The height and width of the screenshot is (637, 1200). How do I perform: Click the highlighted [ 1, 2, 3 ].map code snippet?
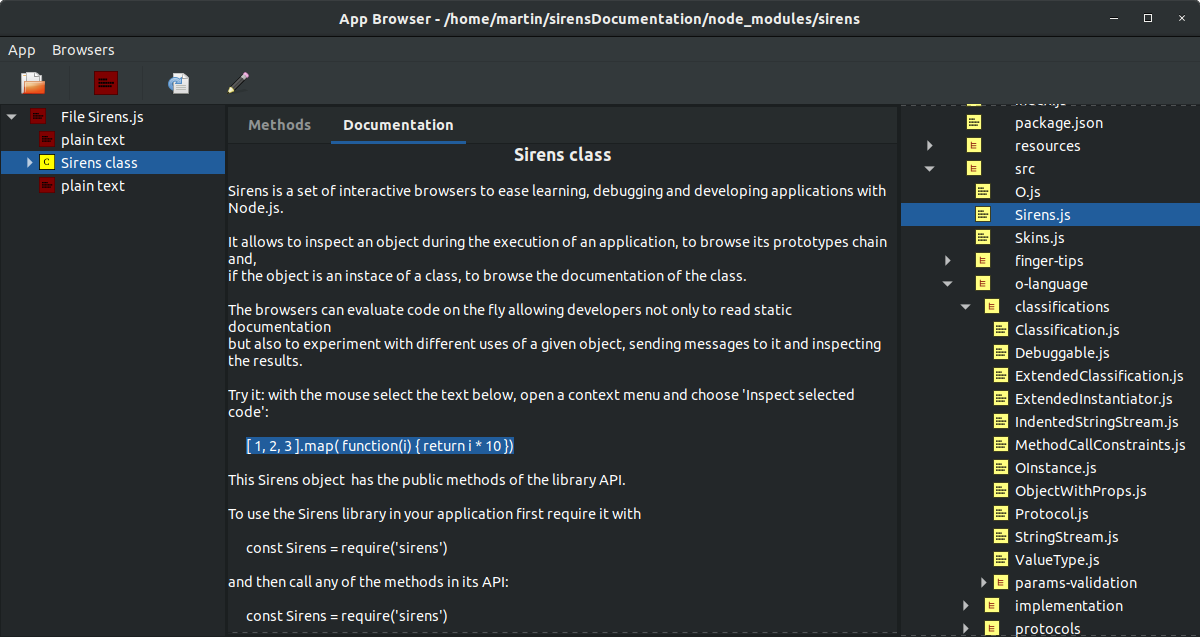(380, 445)
